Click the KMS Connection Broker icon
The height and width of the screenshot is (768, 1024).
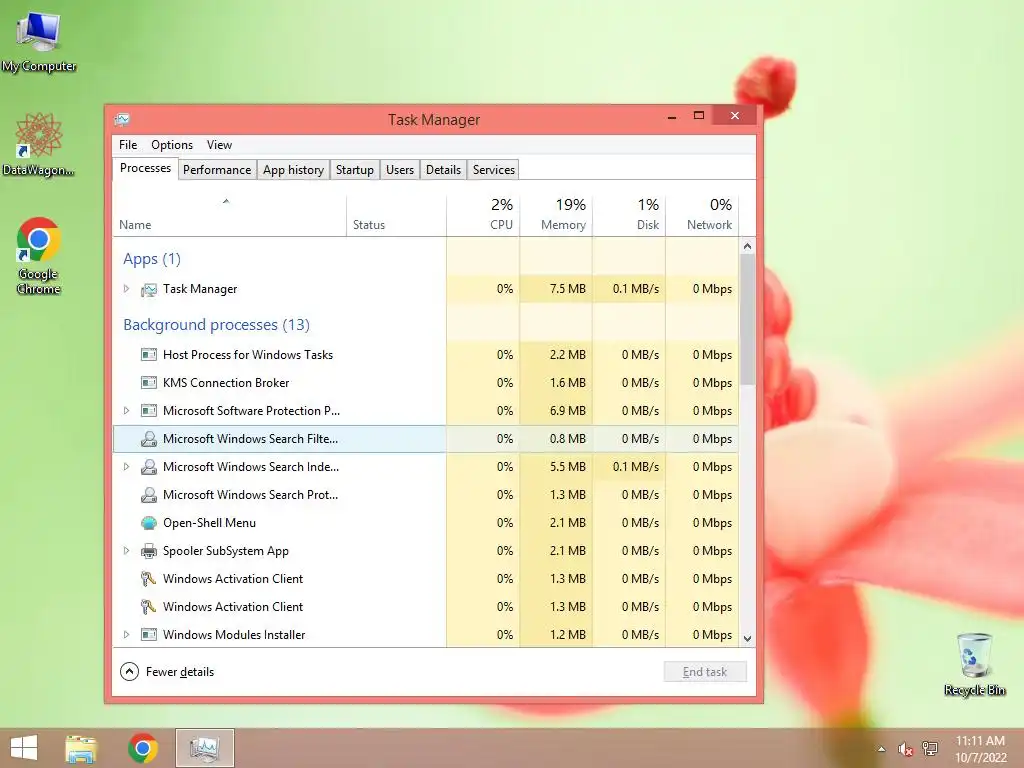(x=149, y=383)
